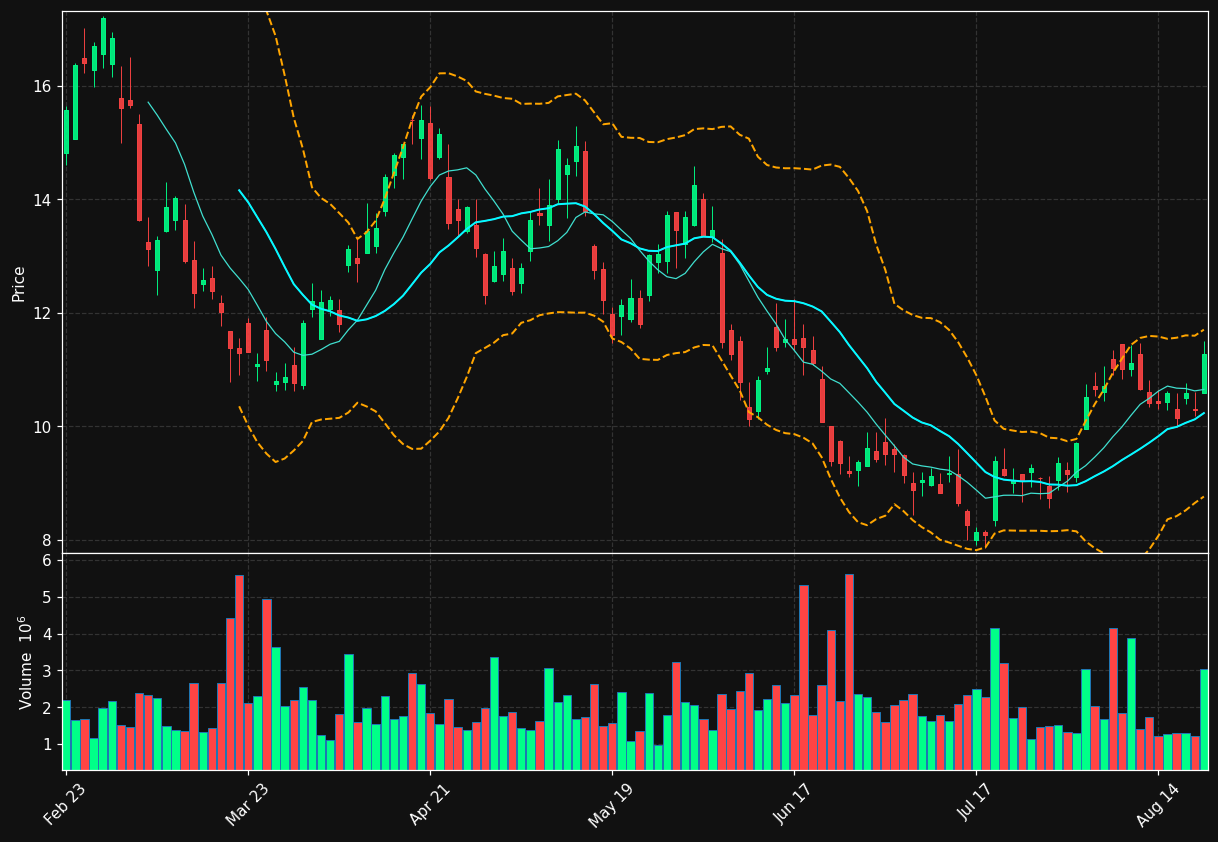Click the May 19 date label
This screenshot has height=842, width=1218.
pos(610,804)
